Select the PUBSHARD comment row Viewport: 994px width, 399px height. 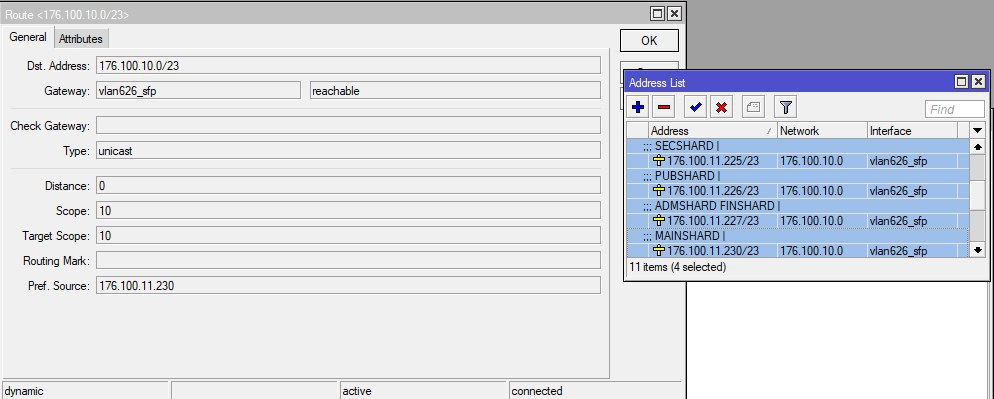[x=797, y=176]
